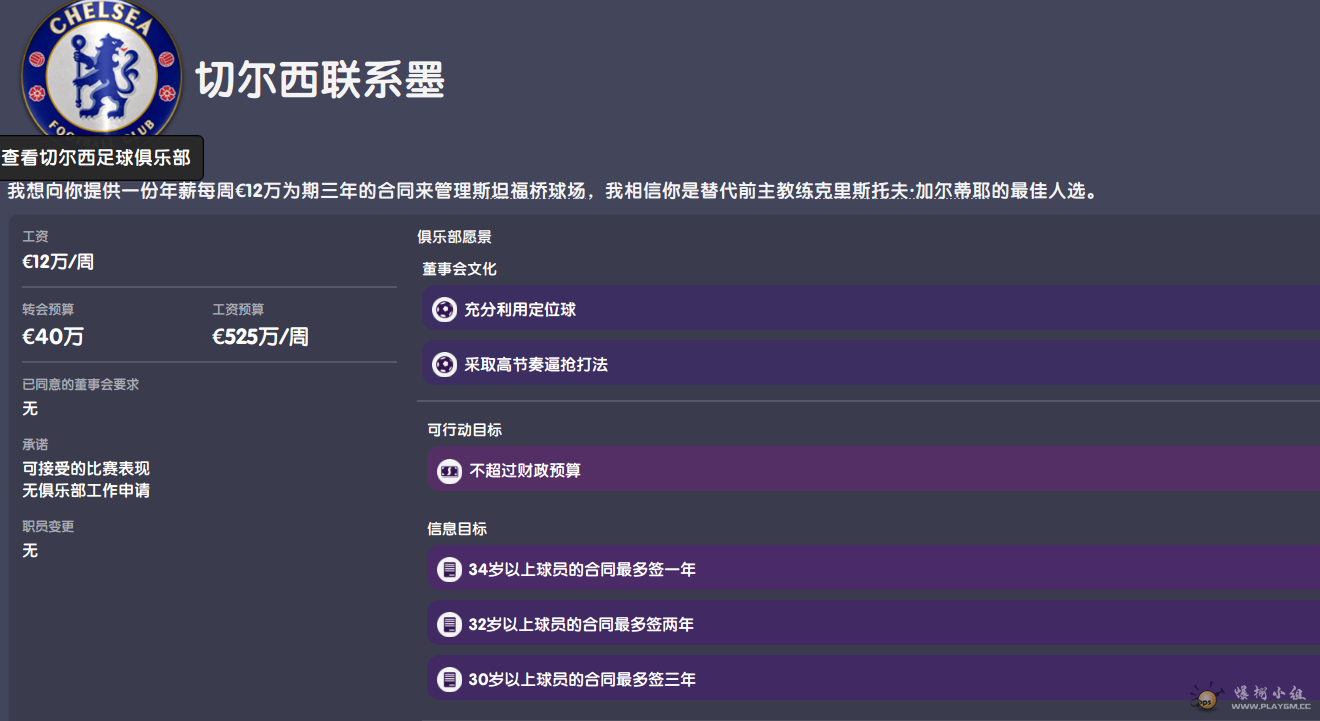Viewport: 1320px width, 721px height.
Task: Click the 爆棚小组 watermark logo
Action: pyautogui.click(x=1208, y=696)
